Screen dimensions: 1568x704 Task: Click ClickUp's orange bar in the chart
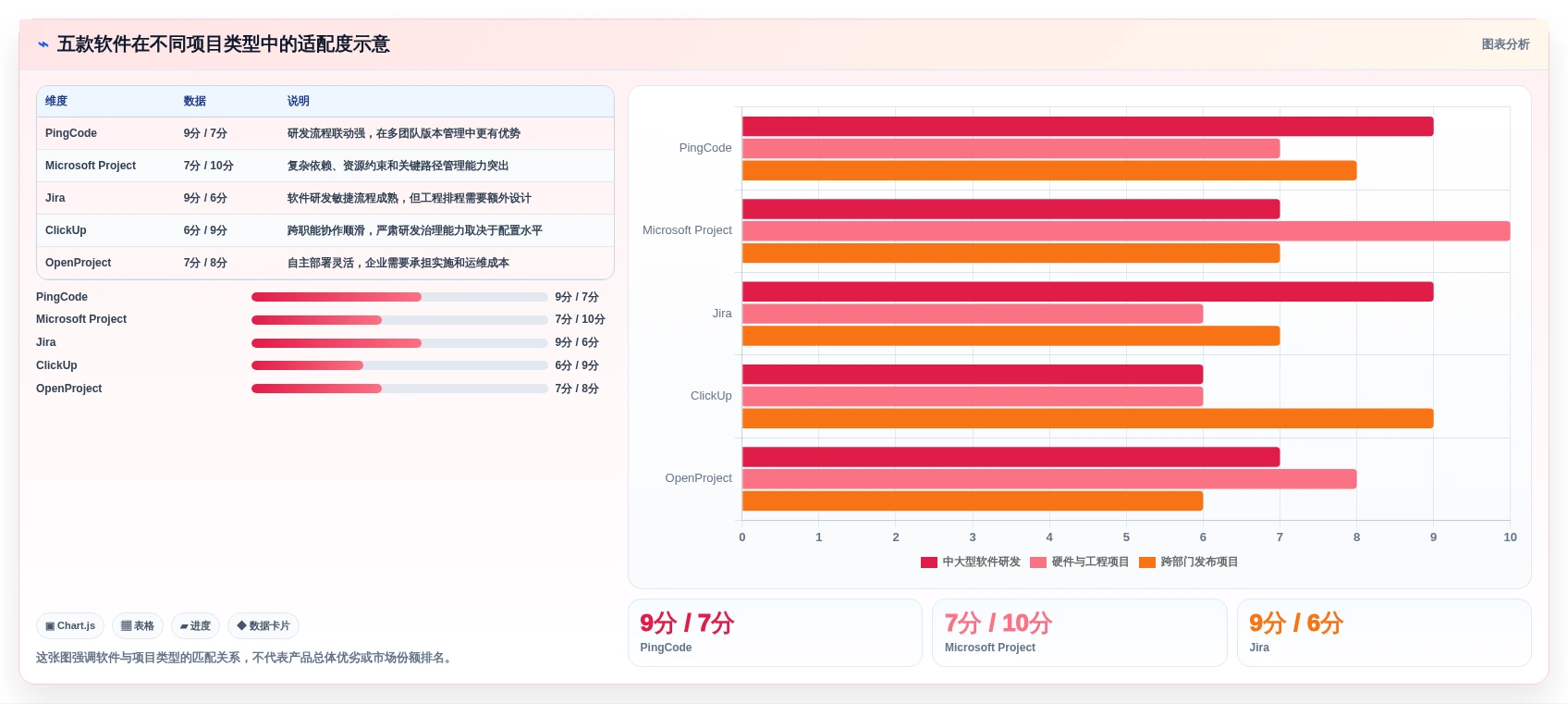1087,418
